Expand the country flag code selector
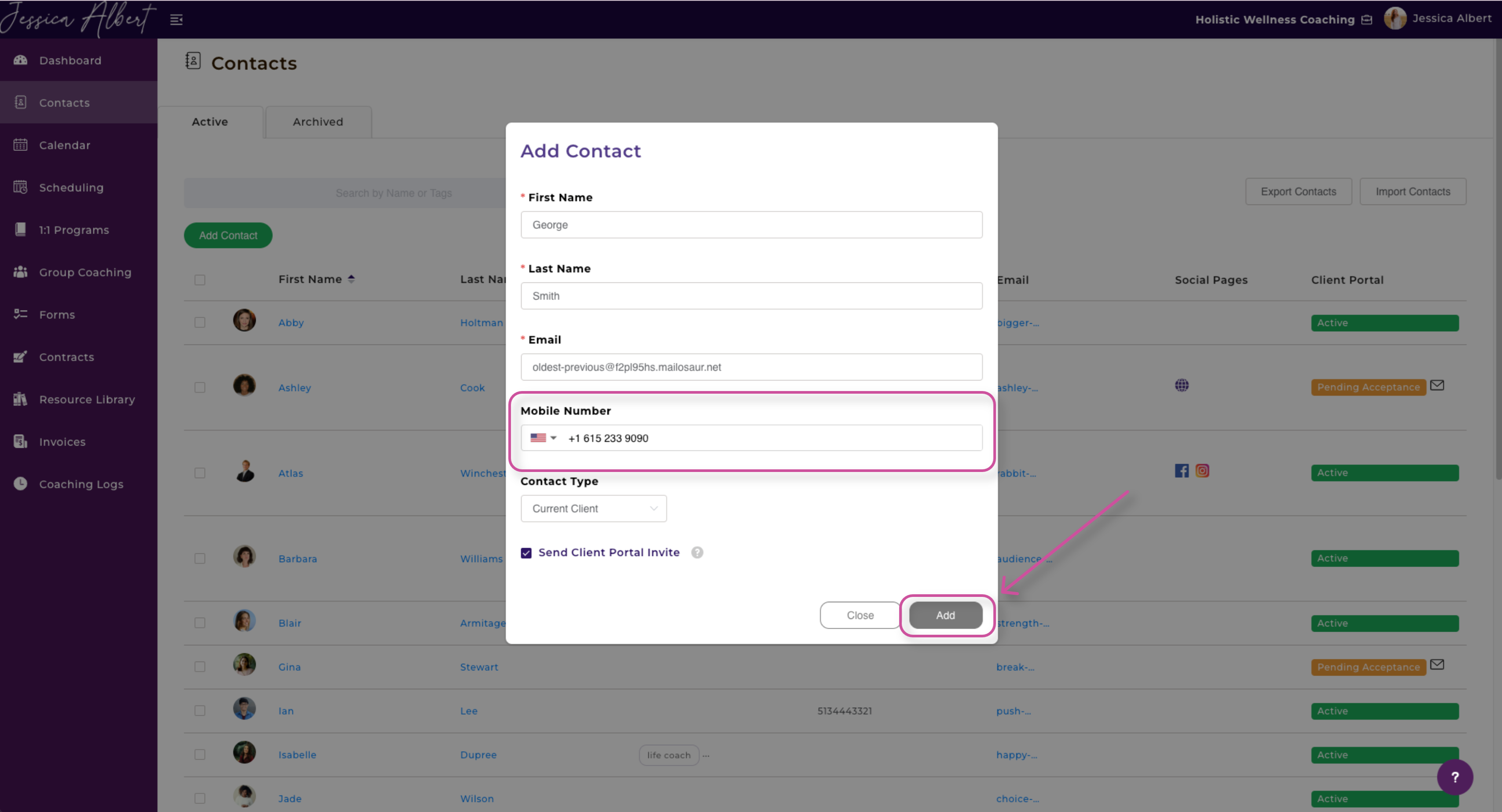This screenshot has width=1502, height=812. (543, 438)
